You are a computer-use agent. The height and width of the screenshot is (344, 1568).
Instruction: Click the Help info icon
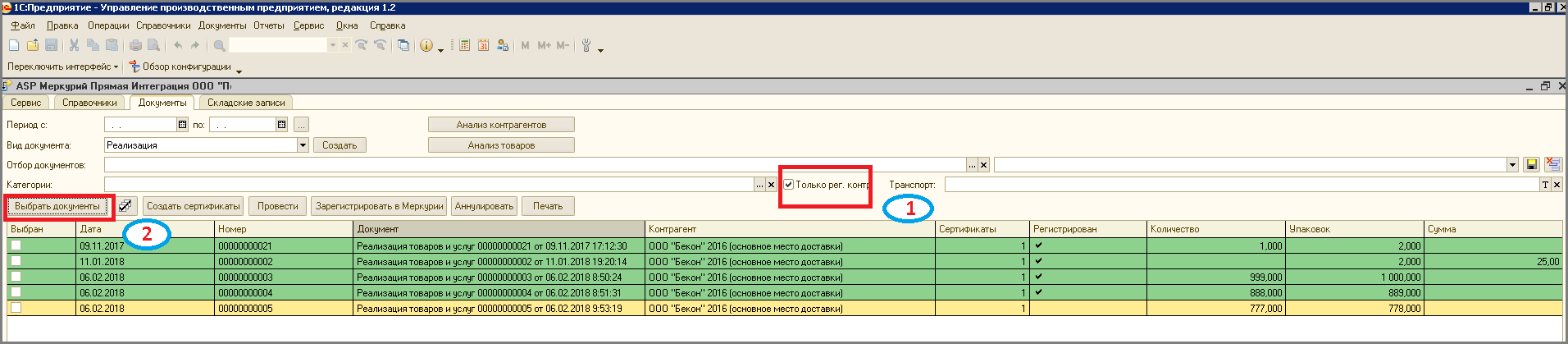pos(426,45)
